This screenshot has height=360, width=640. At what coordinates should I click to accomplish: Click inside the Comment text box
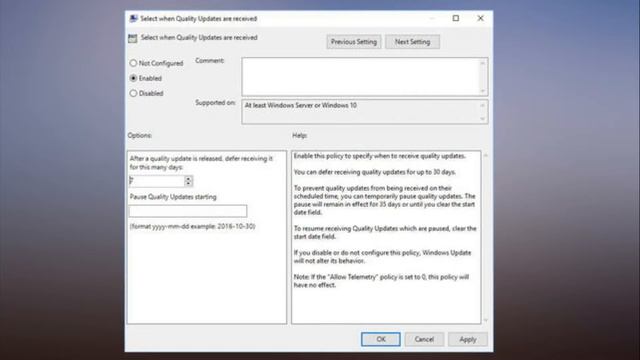(361, 77)
